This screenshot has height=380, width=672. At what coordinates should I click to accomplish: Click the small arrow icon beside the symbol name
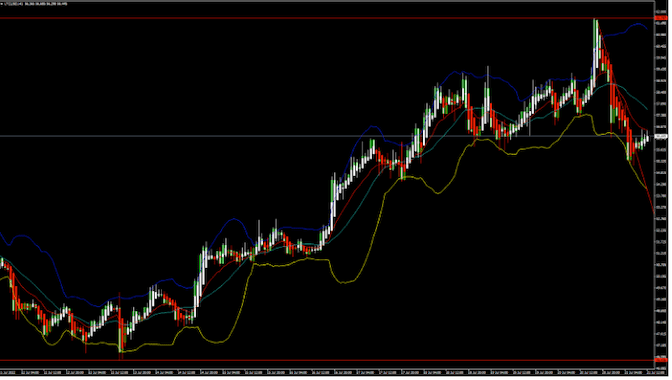coord(2,4)
